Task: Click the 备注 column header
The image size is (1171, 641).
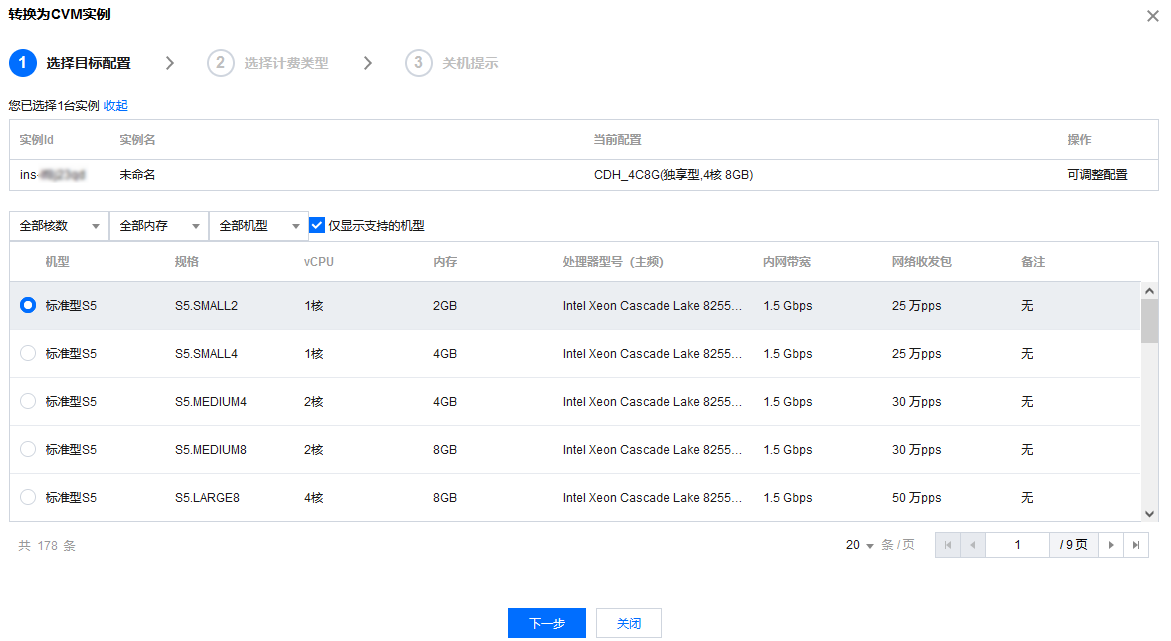Action: pos(1033,261)
